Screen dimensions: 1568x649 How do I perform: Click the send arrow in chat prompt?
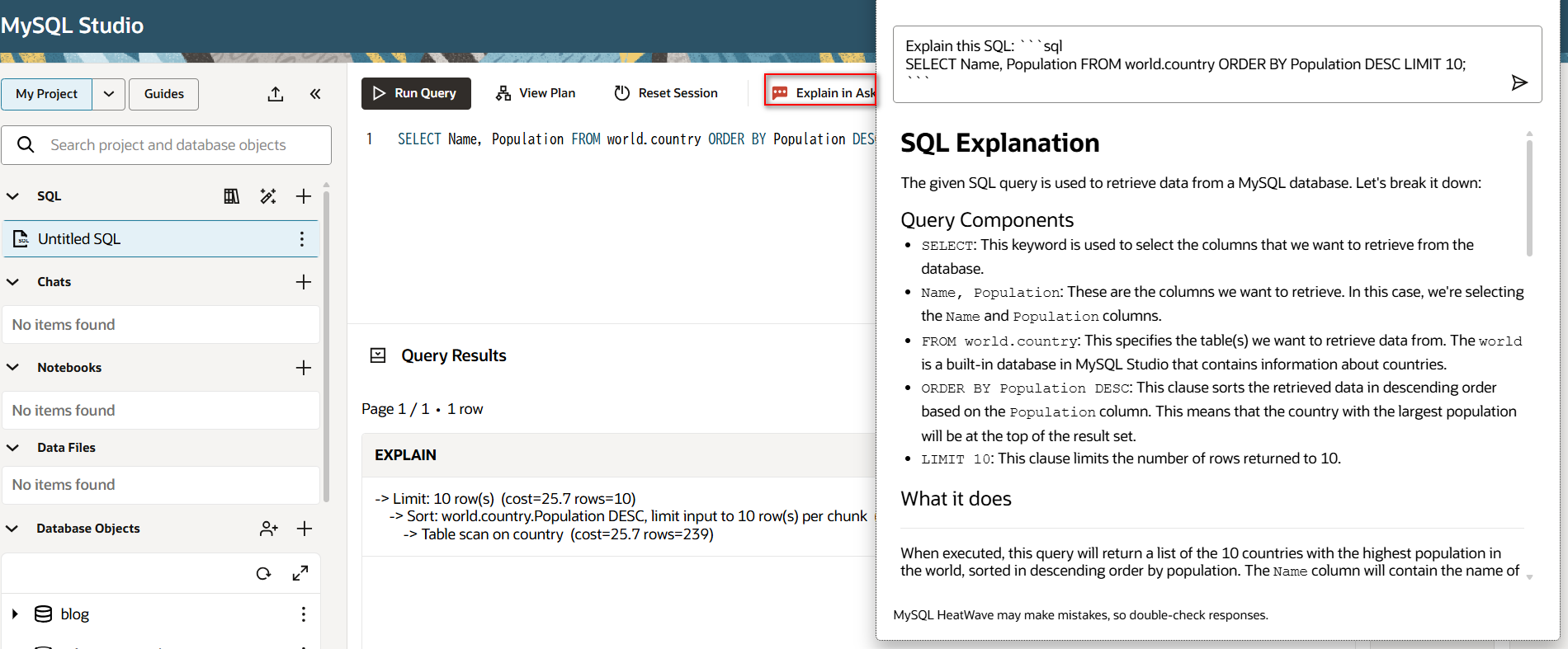[1518, 82]
